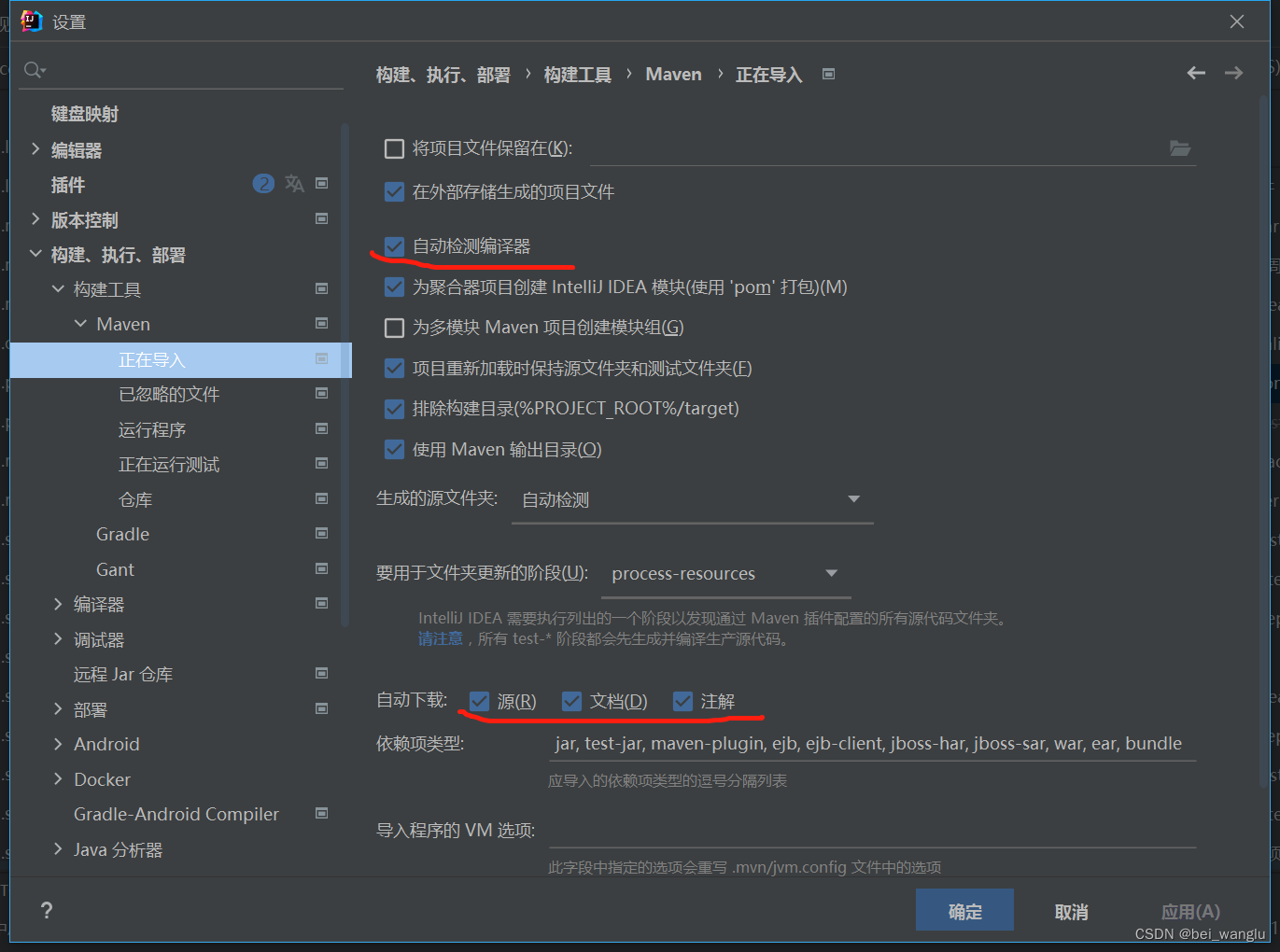
Task: Open 生成的源文件夹 dropdown showing 自动检测
Action: 693,500
